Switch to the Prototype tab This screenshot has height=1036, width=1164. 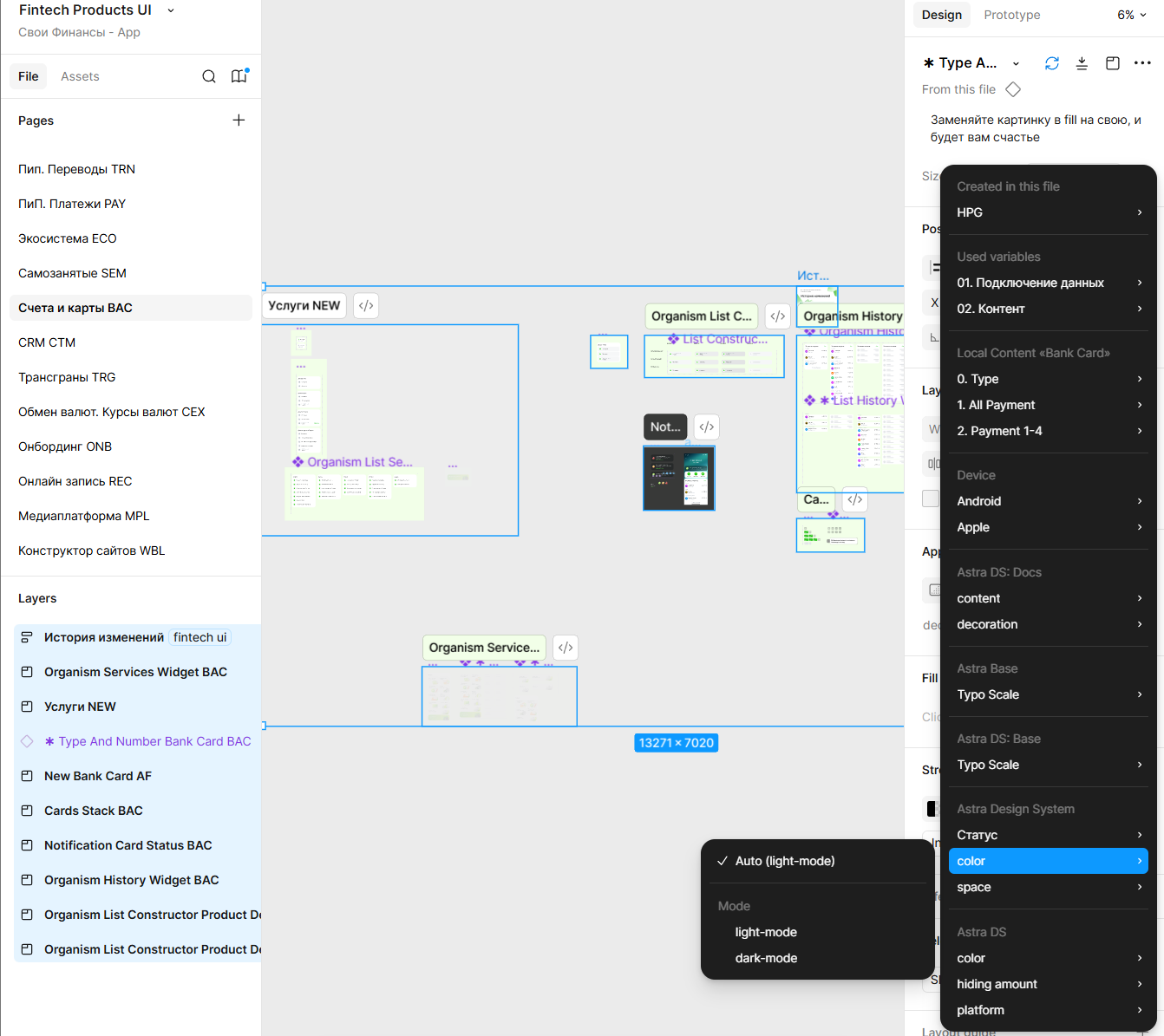[x=1012, y=15]
